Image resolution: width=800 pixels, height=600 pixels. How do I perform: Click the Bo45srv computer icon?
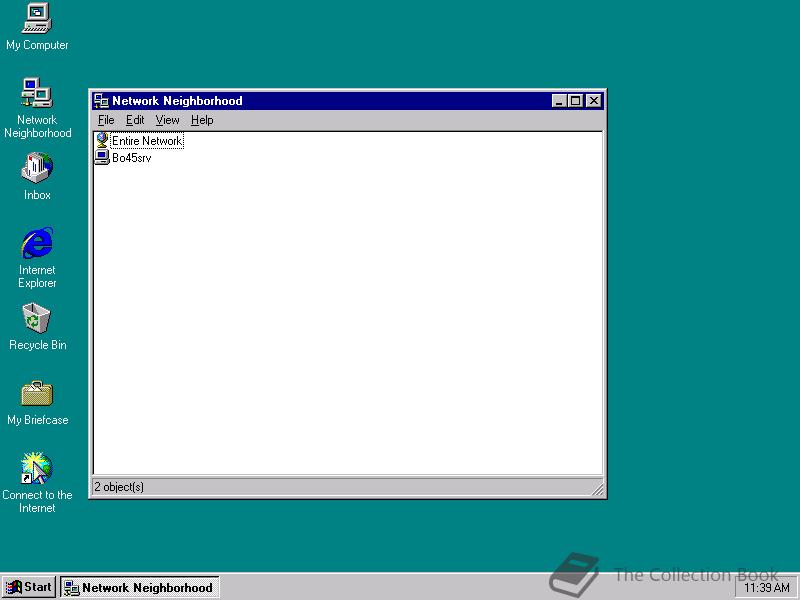(x=102, y=158)
